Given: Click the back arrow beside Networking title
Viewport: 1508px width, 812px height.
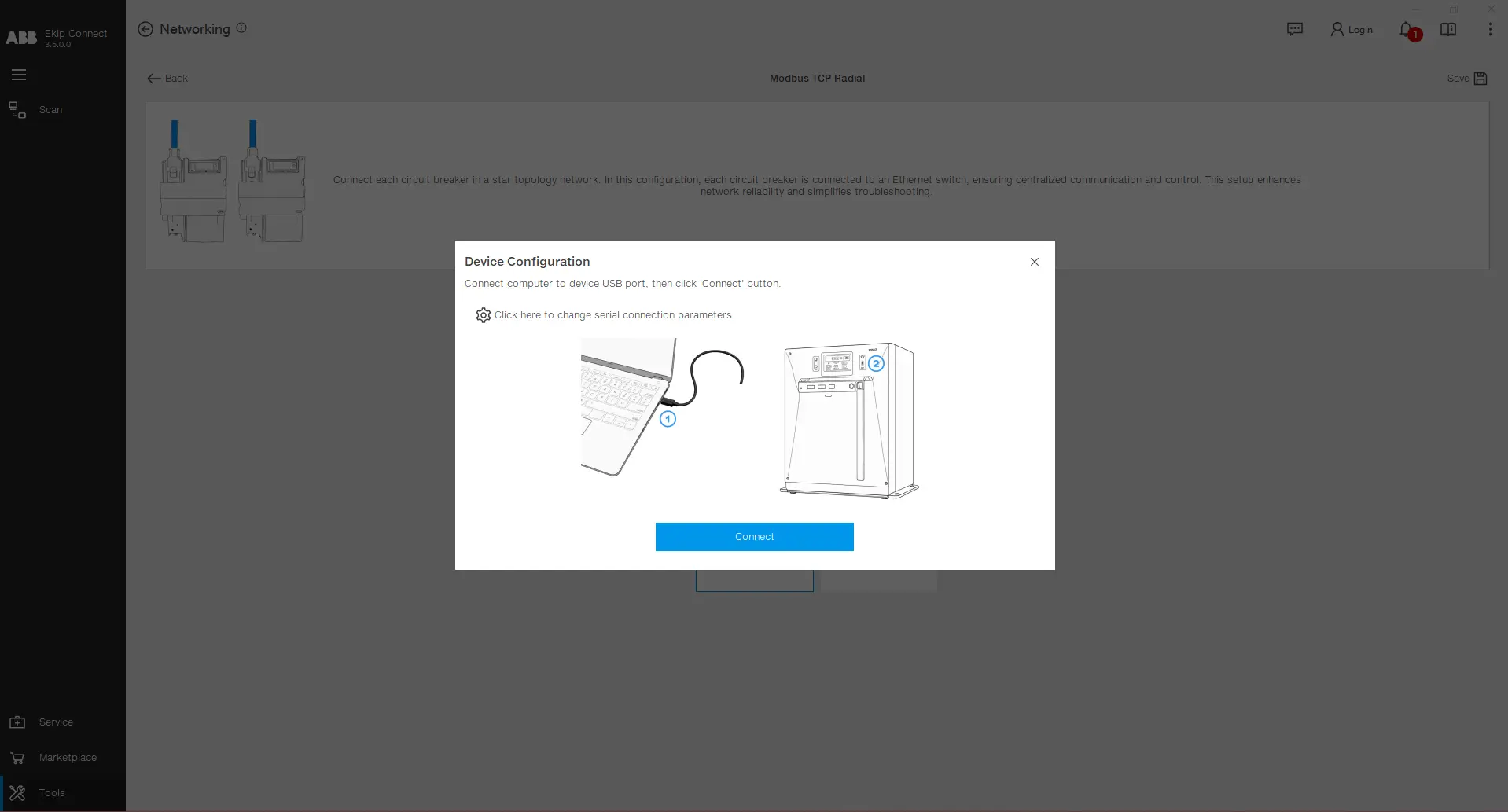Looking at the screenshot, I should coord(145,29).
